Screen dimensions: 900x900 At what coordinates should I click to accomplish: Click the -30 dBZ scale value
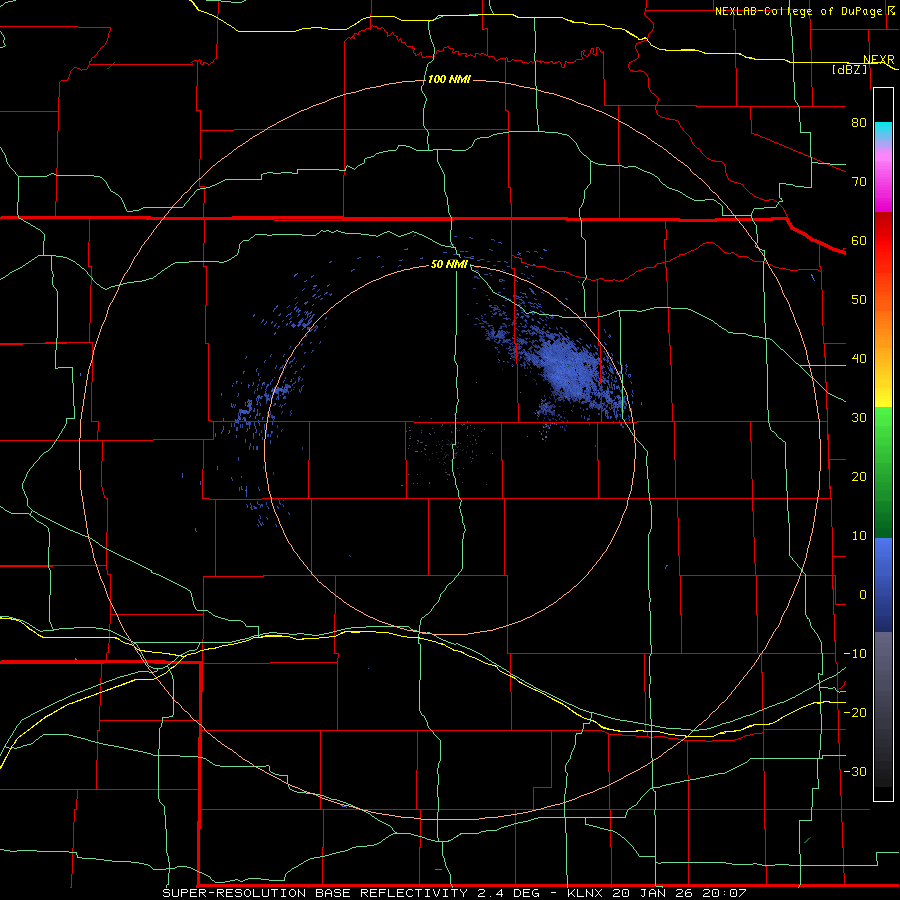coord(855,771)
